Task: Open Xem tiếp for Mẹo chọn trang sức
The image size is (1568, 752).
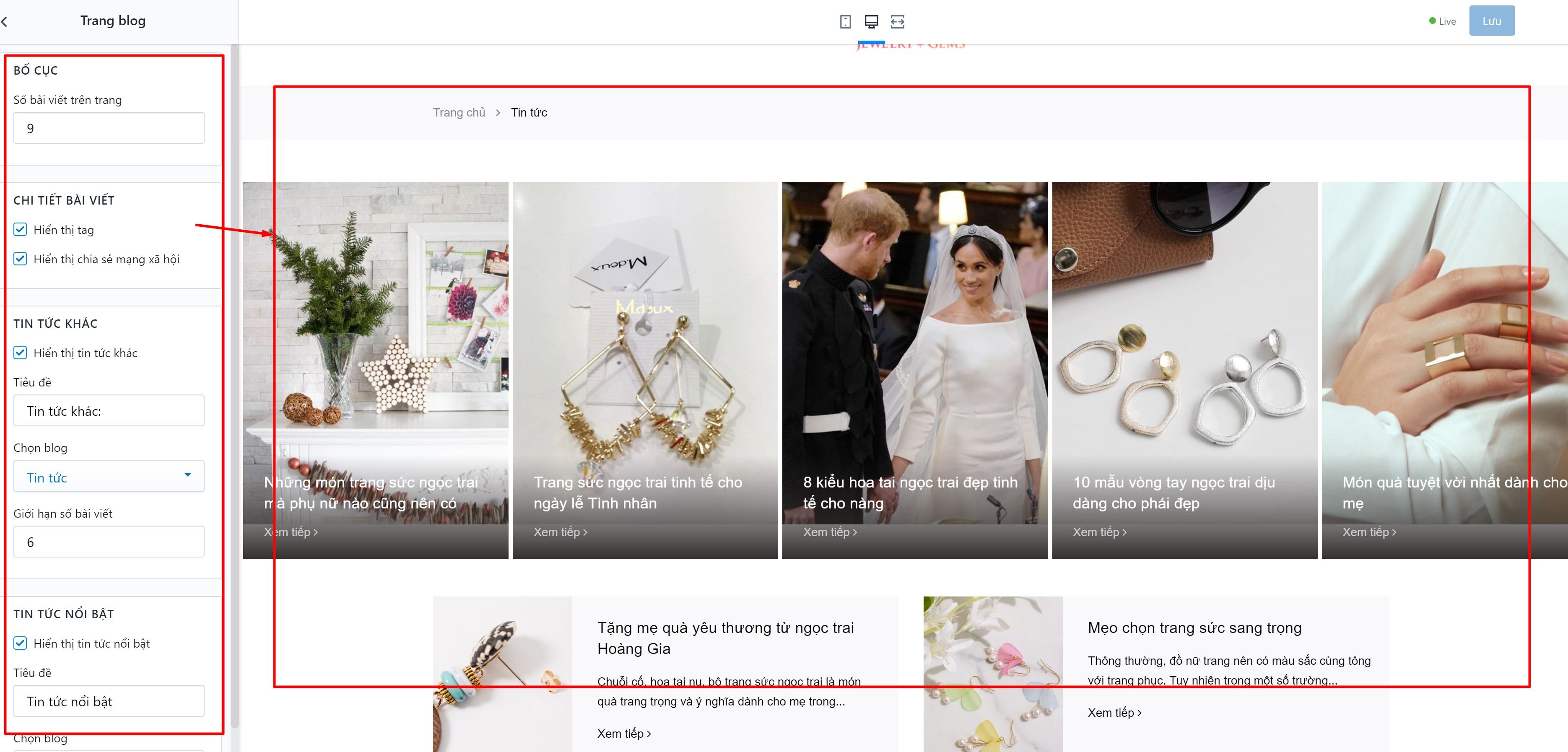Action: (1114, 713)
